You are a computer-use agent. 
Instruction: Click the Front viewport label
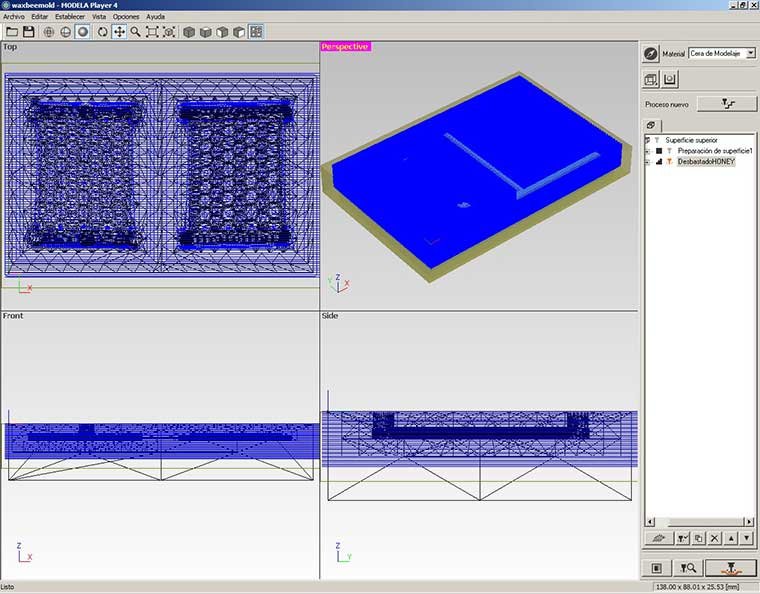[x=13, y=315]
